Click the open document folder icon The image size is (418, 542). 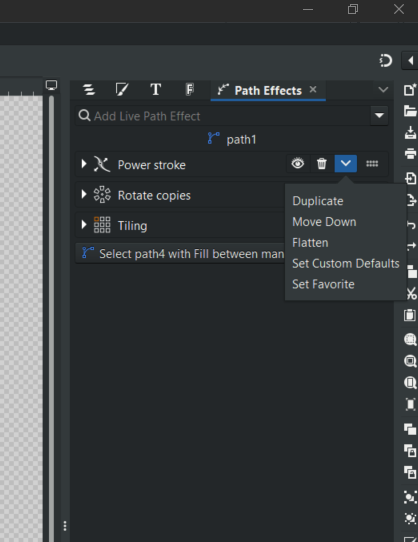410,111
